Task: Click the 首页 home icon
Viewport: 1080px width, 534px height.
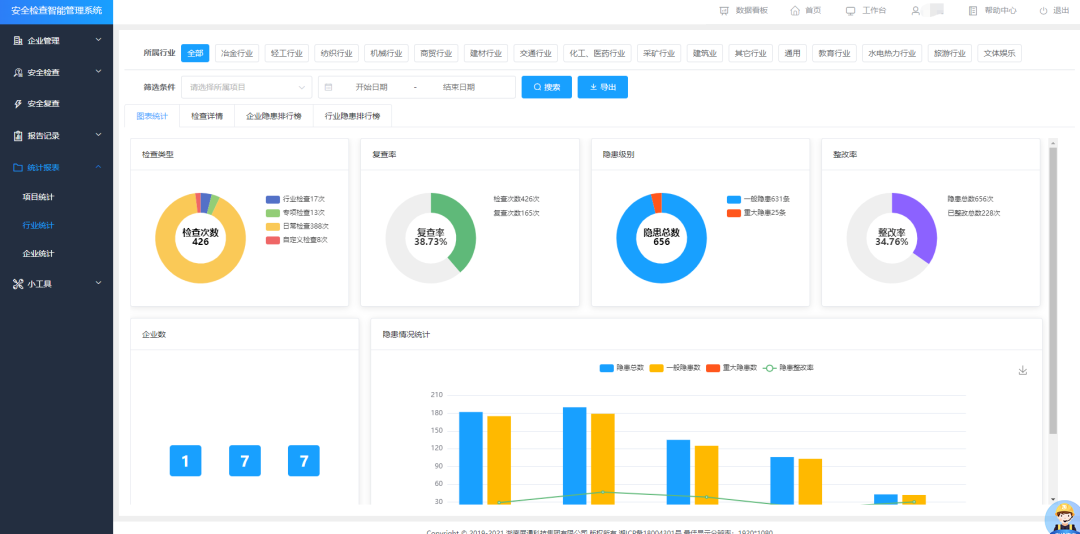Action: point(795,10)
